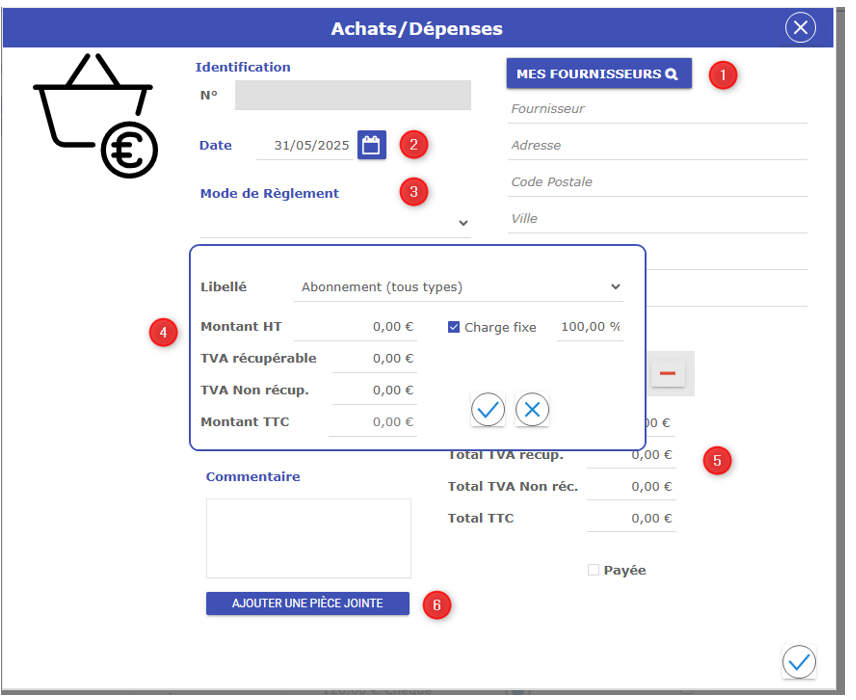Click into the Commentaire text area
The width and height of the screenshot is (856, 700).
[x=308, y=538]
